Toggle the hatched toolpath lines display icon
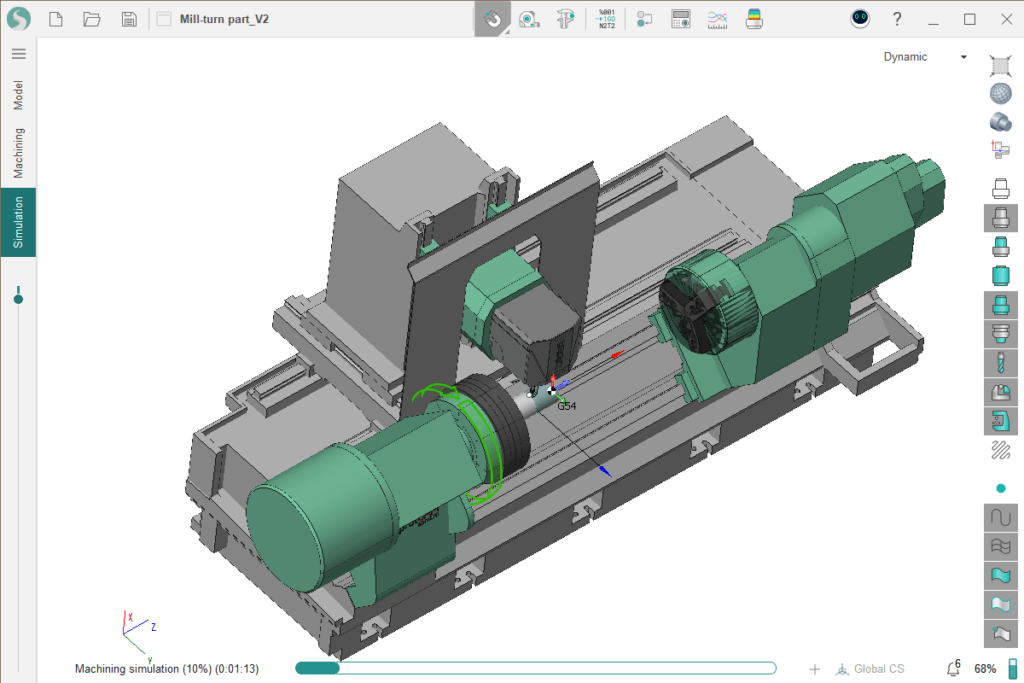 pyautogui.click(x=1000, y=450)
